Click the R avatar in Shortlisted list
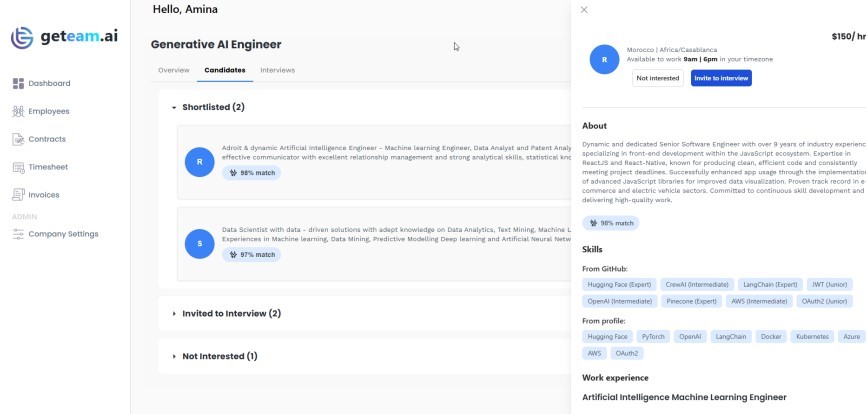Image resolution: width=866 pixels, height=414 pixels. click(199, 162)
